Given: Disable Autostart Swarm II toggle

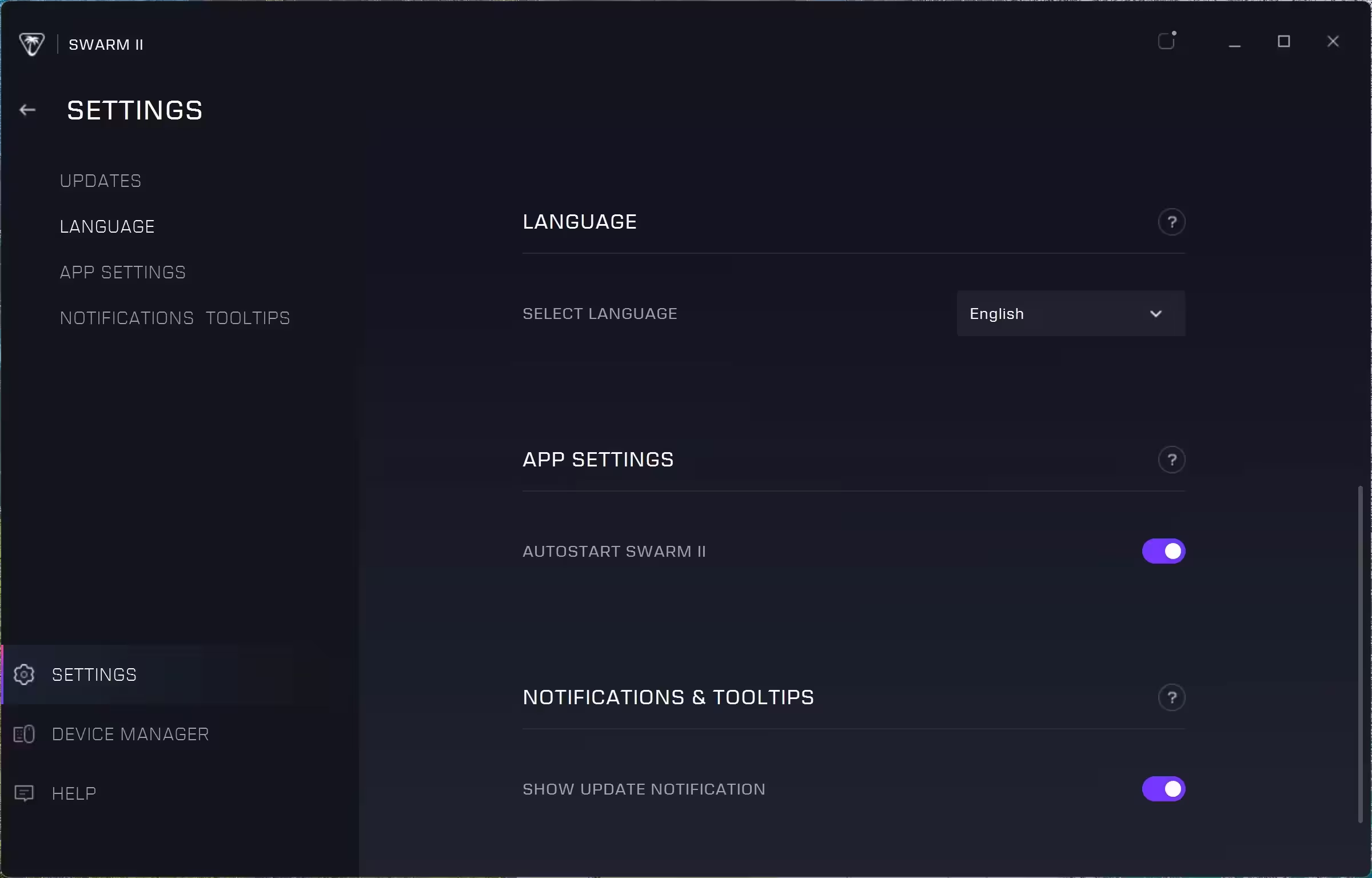Looking at the screenshot, I should point(1163,551).
